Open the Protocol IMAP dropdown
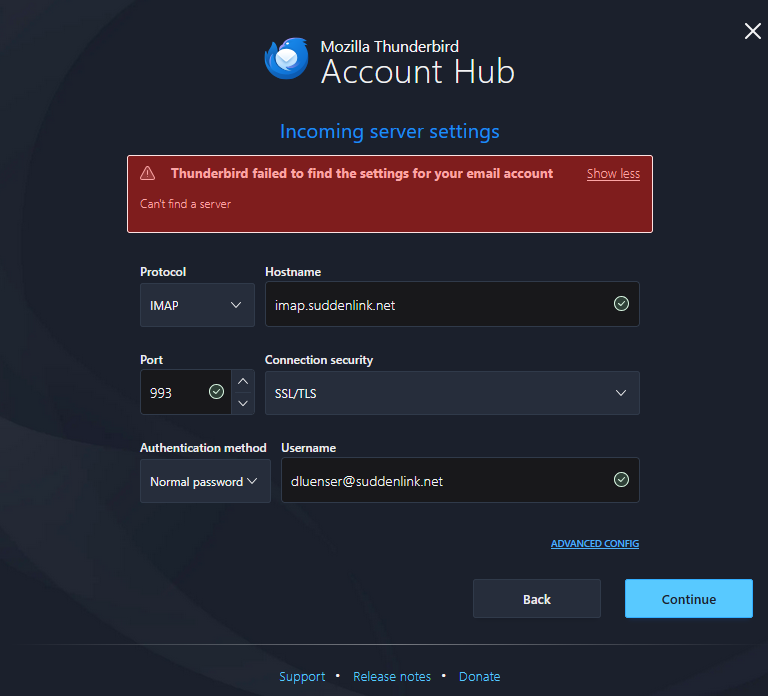This screenshot has width=768, height=696. (x=197, y=305)
